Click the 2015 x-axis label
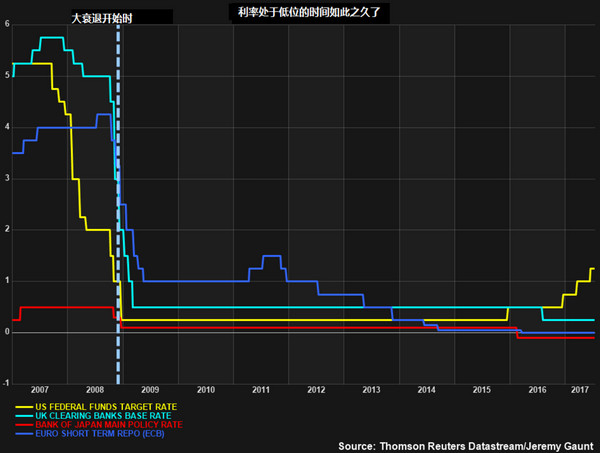 [481, 390]
